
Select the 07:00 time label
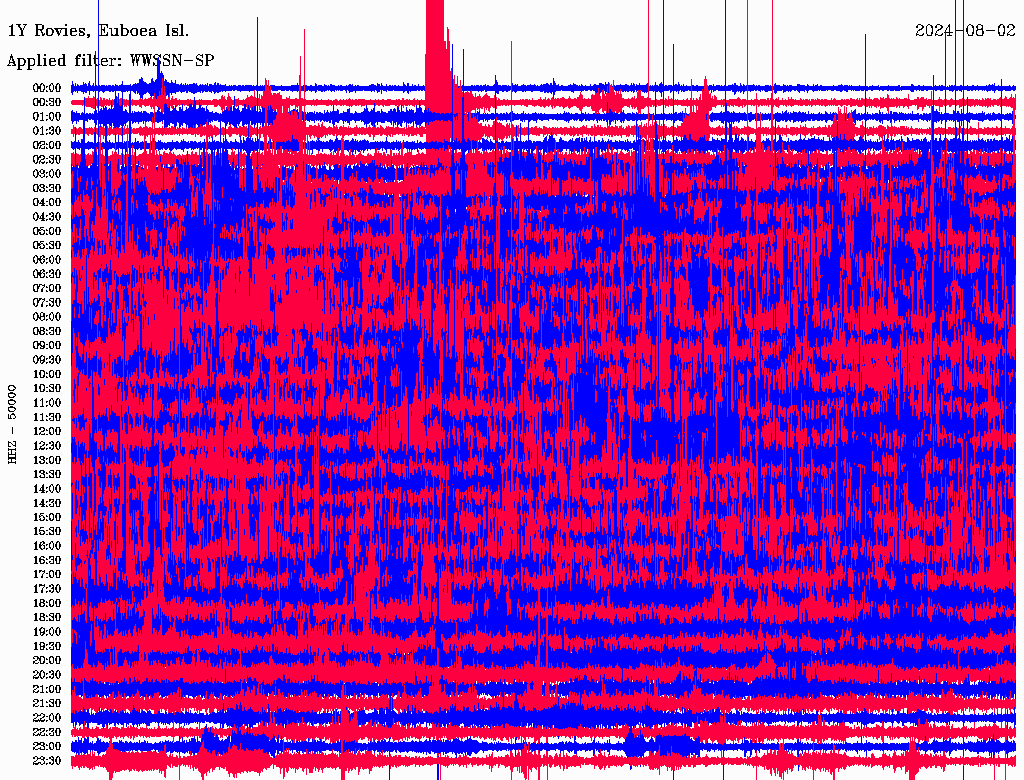click(x=47, y=289)
